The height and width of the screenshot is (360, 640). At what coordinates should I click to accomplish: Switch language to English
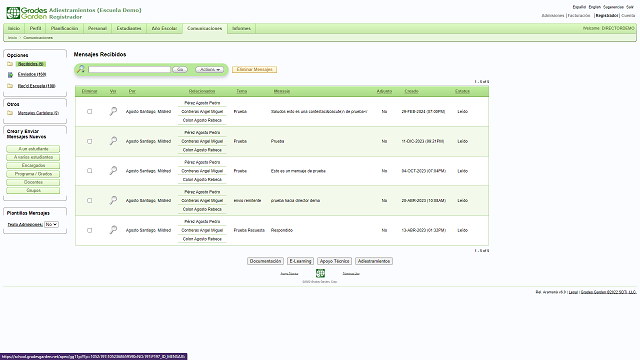coord(594,7)
